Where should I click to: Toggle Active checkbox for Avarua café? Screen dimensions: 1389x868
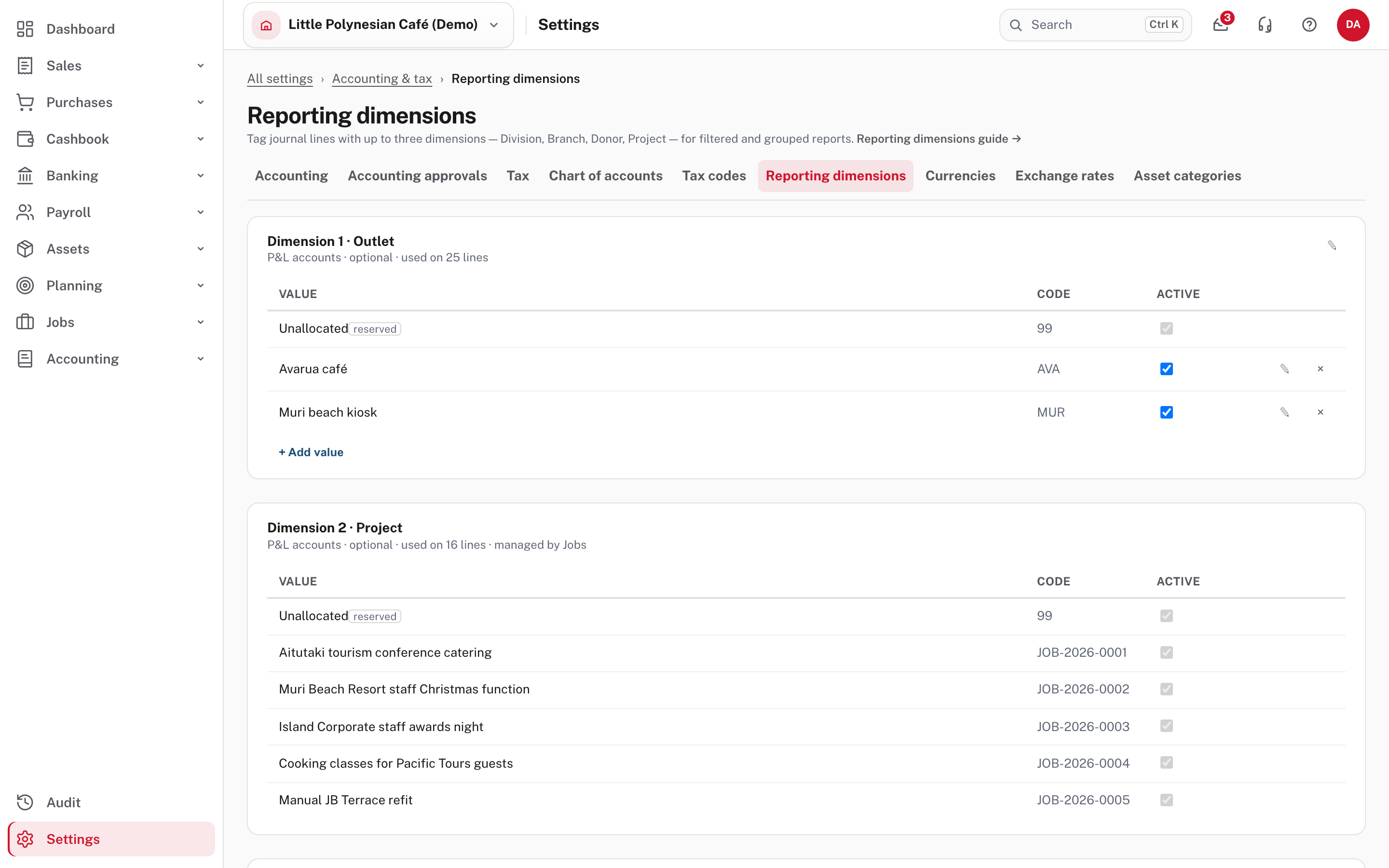[x=1166, y=368]
